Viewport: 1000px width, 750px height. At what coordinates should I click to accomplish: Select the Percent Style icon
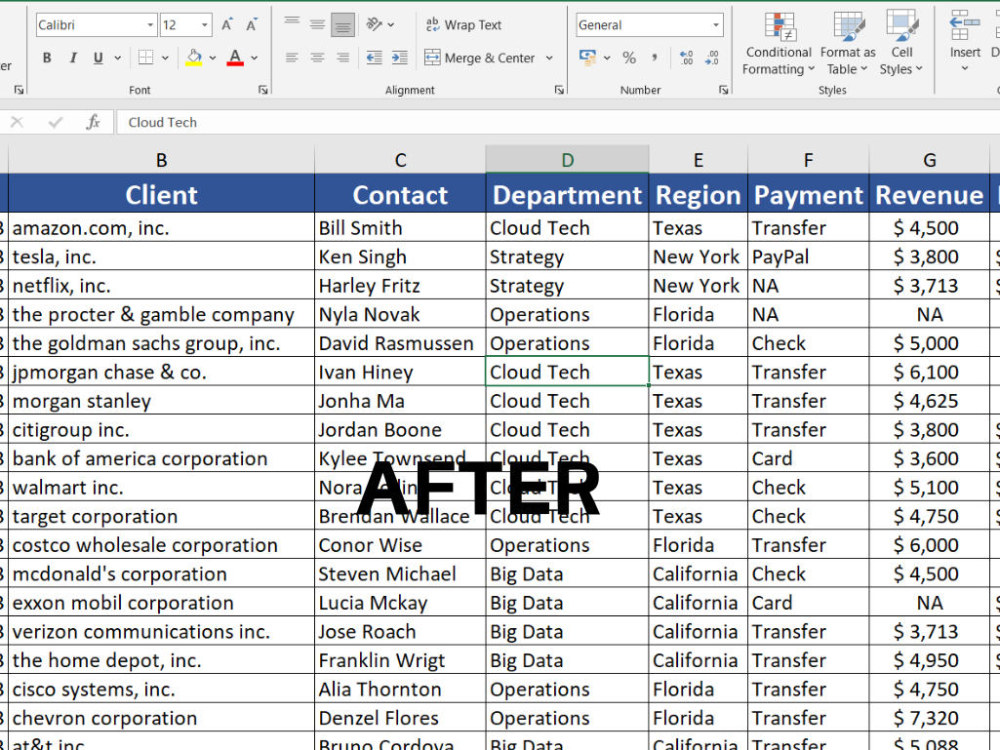(630, 58)
